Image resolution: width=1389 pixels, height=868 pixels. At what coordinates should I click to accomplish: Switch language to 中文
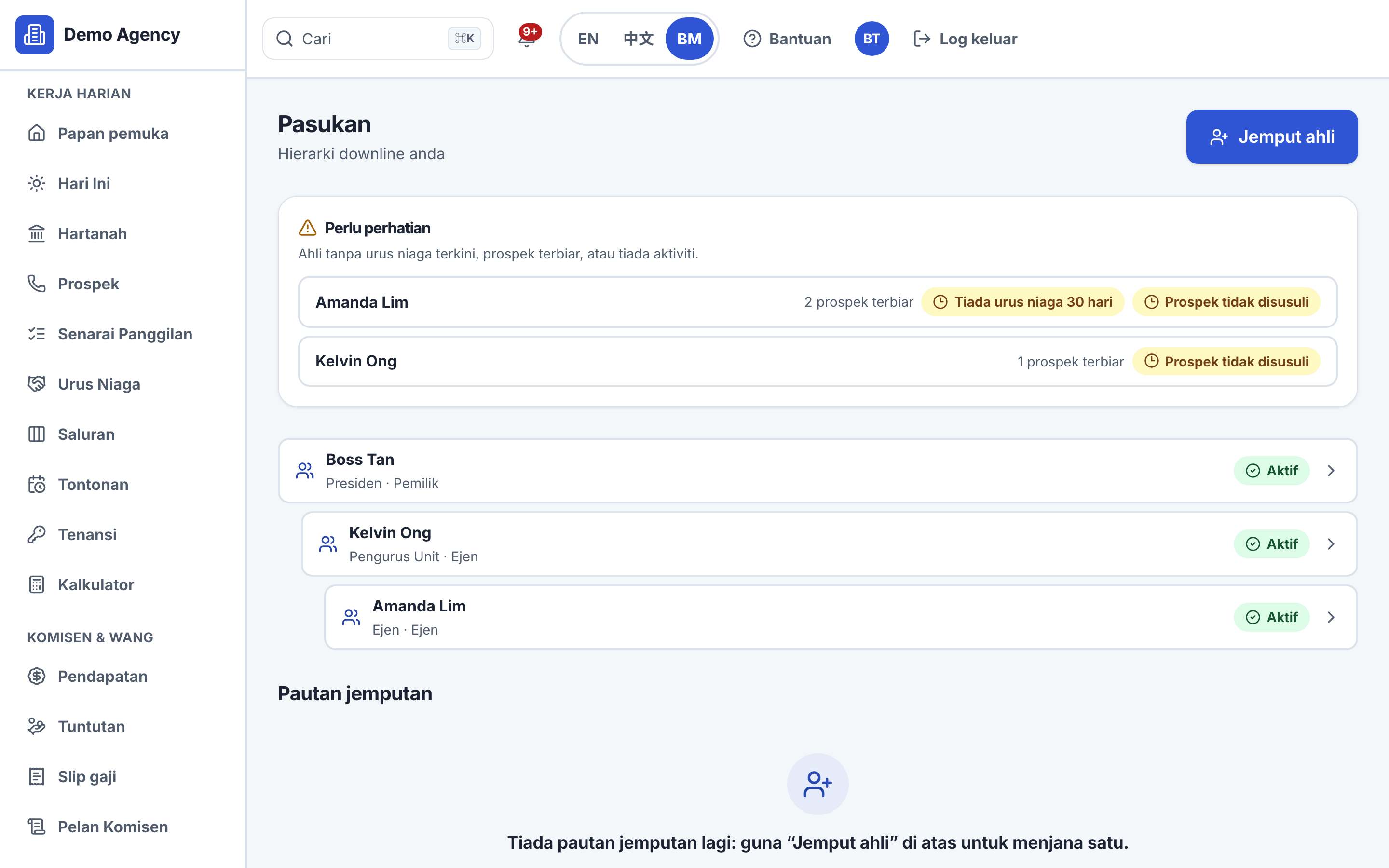(638, 39)
